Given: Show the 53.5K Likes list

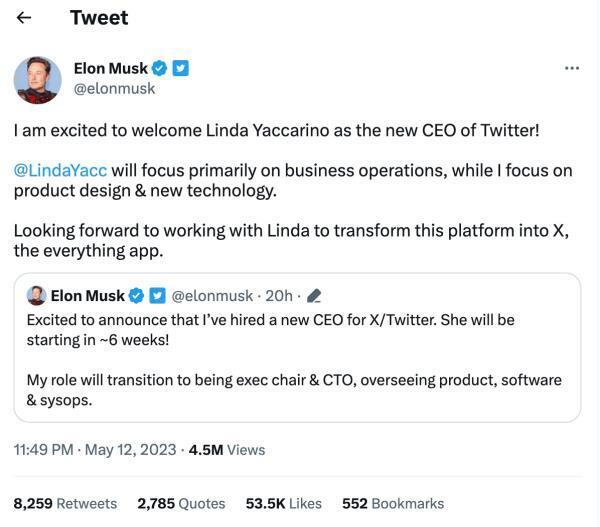Looking at the screenshot, I should coord(283,503).
